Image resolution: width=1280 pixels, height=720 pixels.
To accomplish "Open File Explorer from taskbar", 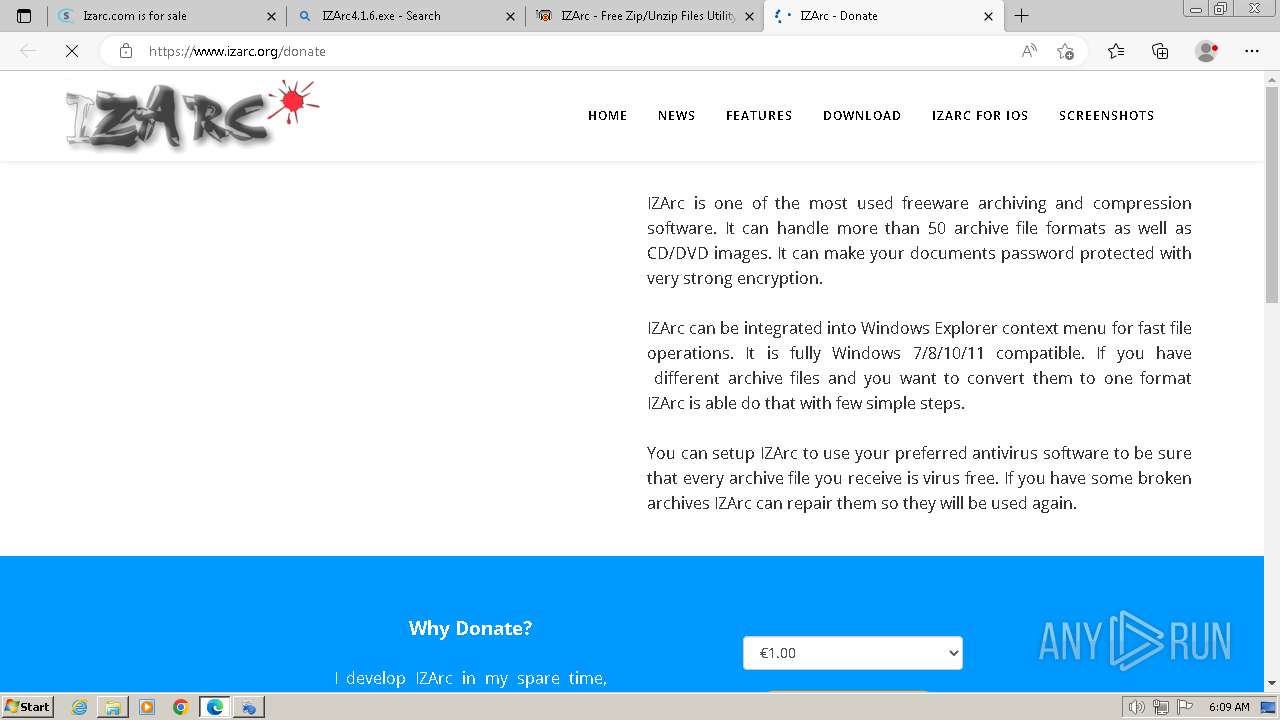I will click(113, 707).
